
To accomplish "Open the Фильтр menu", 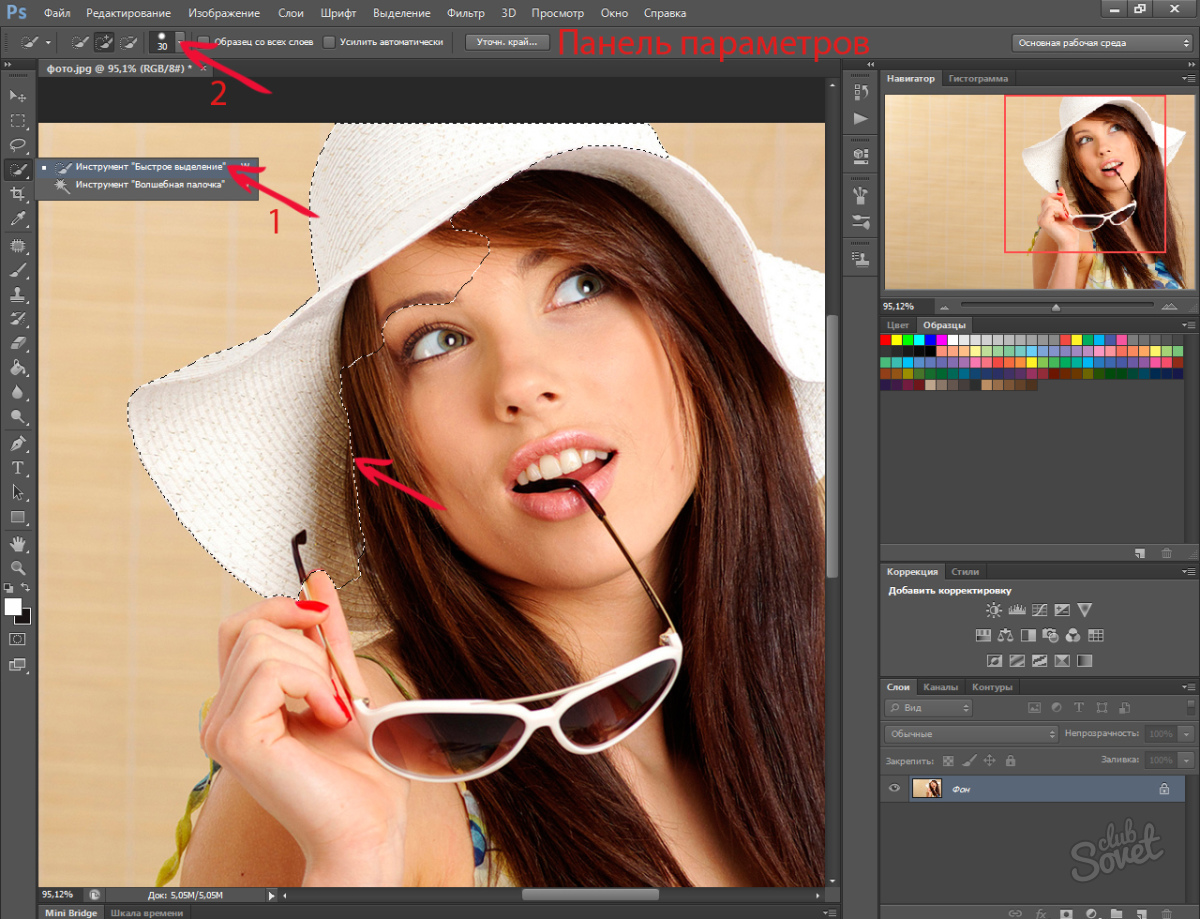I will (x=464, y=14).
